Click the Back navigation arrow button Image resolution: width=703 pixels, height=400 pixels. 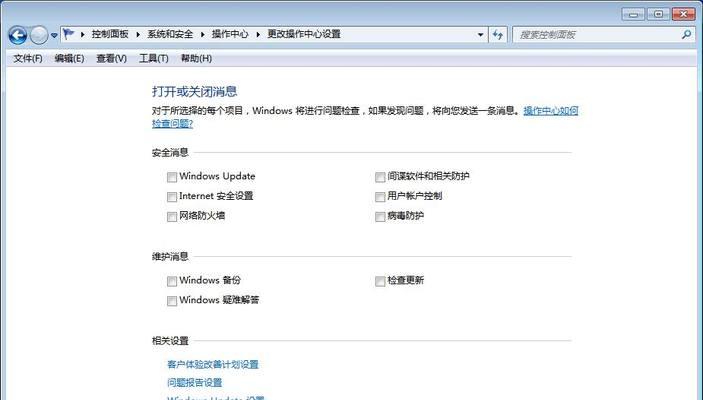coord(17,35)
